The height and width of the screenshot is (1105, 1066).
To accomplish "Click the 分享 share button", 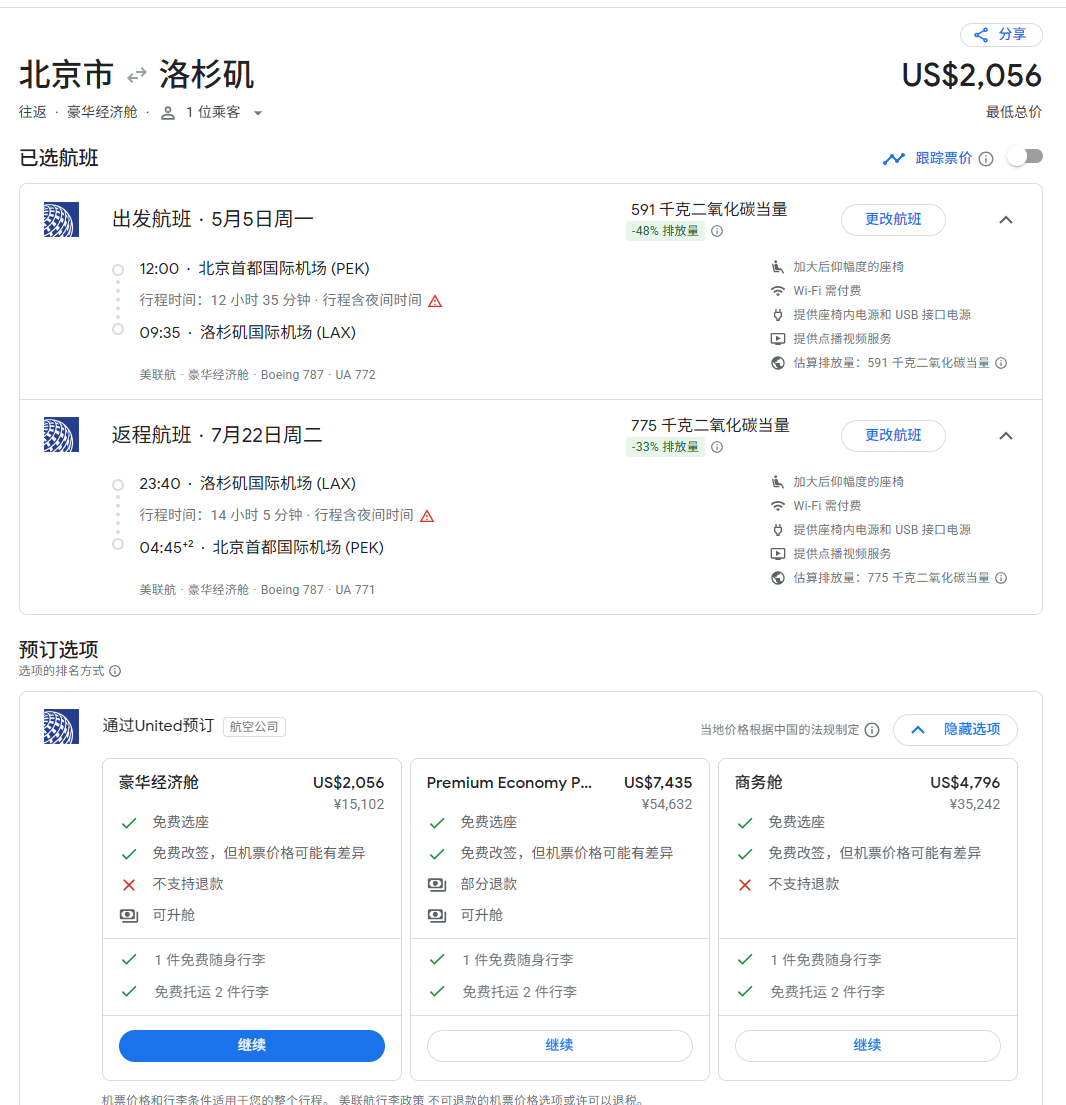I will coord(1001,35).
